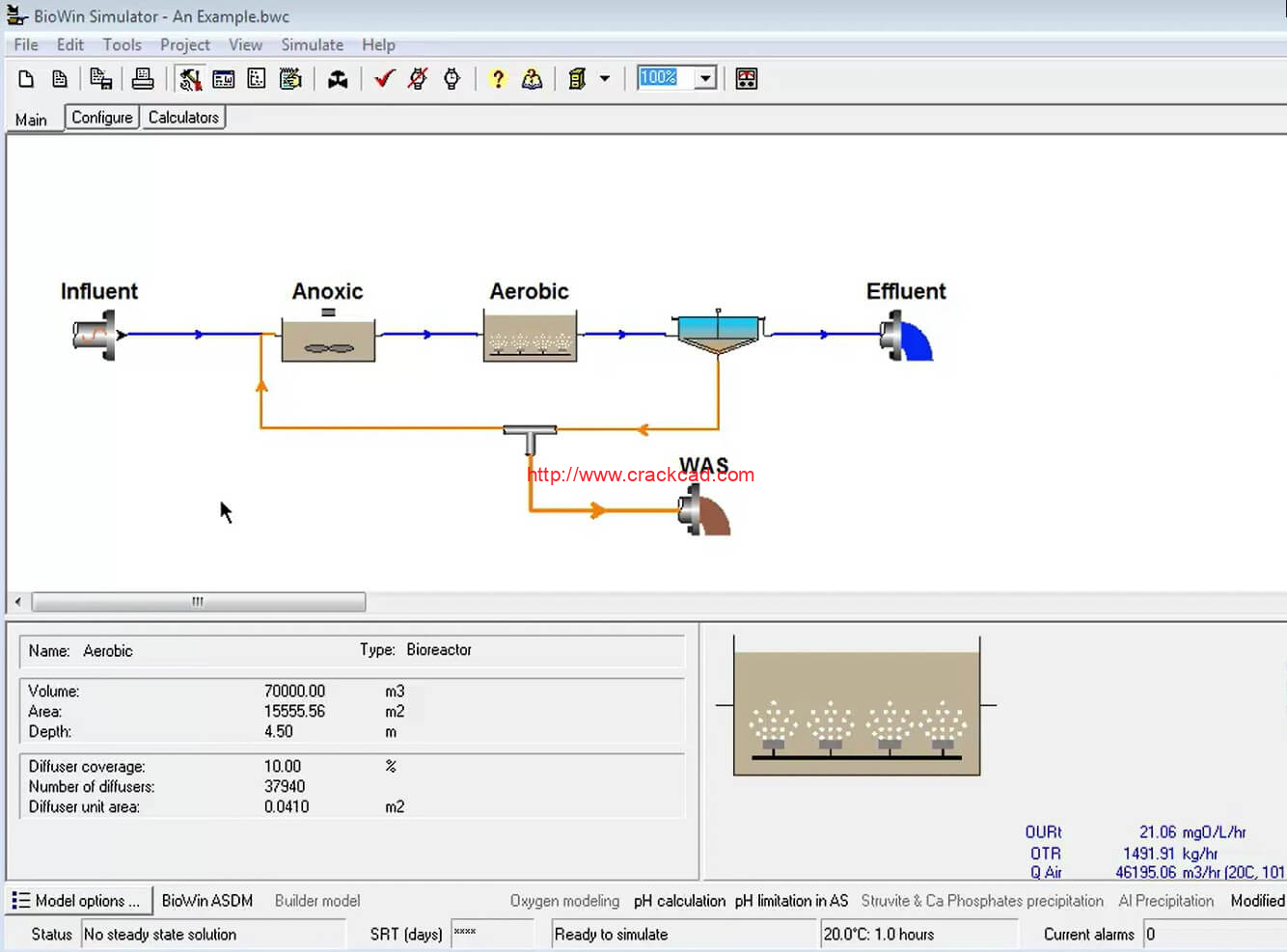Click the horizontal scrollbar thumb of the flowsheet
Image resolution: width=1287 pixels, height=952 pixels.
199,602
